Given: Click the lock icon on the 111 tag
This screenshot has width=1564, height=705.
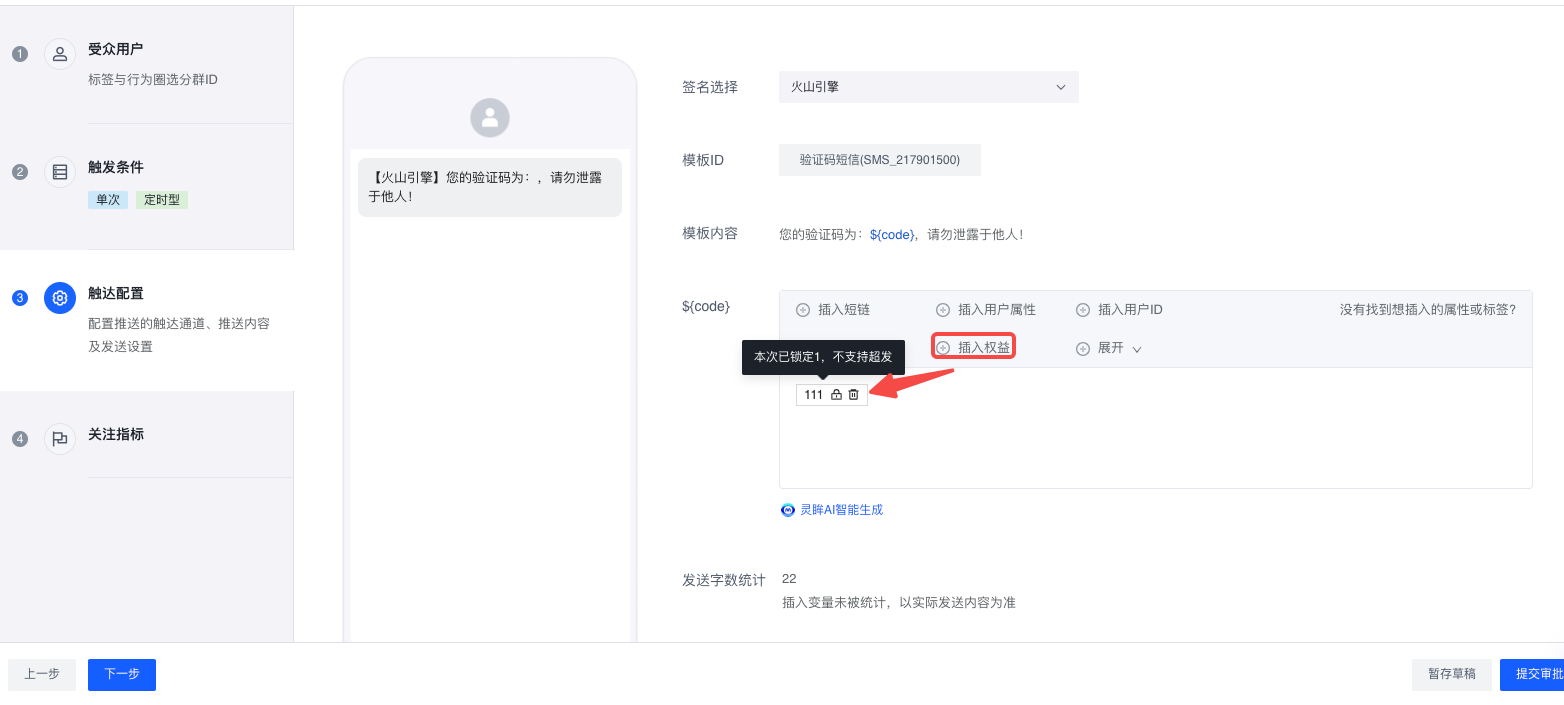Looking at the screenshot, I should tap(837, 395).
